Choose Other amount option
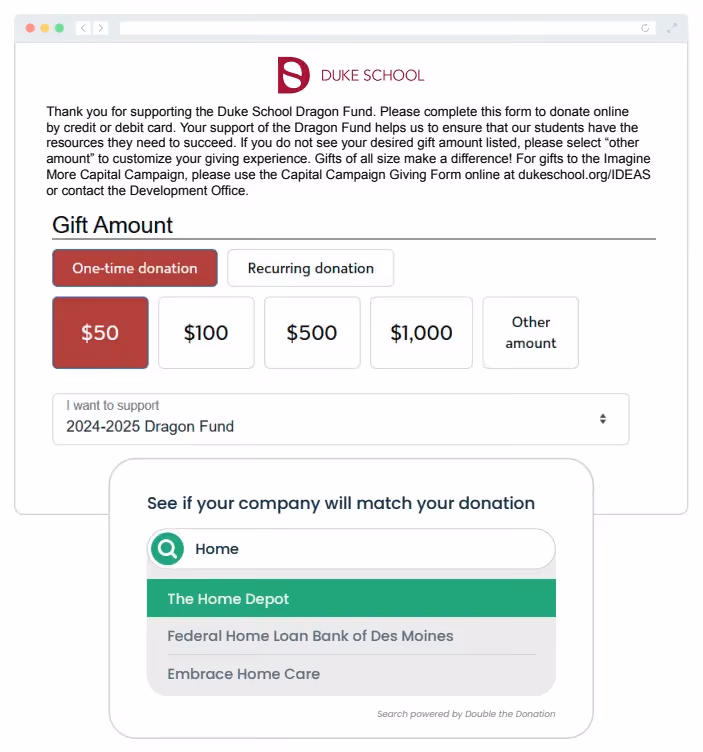 tap(530, 333)
